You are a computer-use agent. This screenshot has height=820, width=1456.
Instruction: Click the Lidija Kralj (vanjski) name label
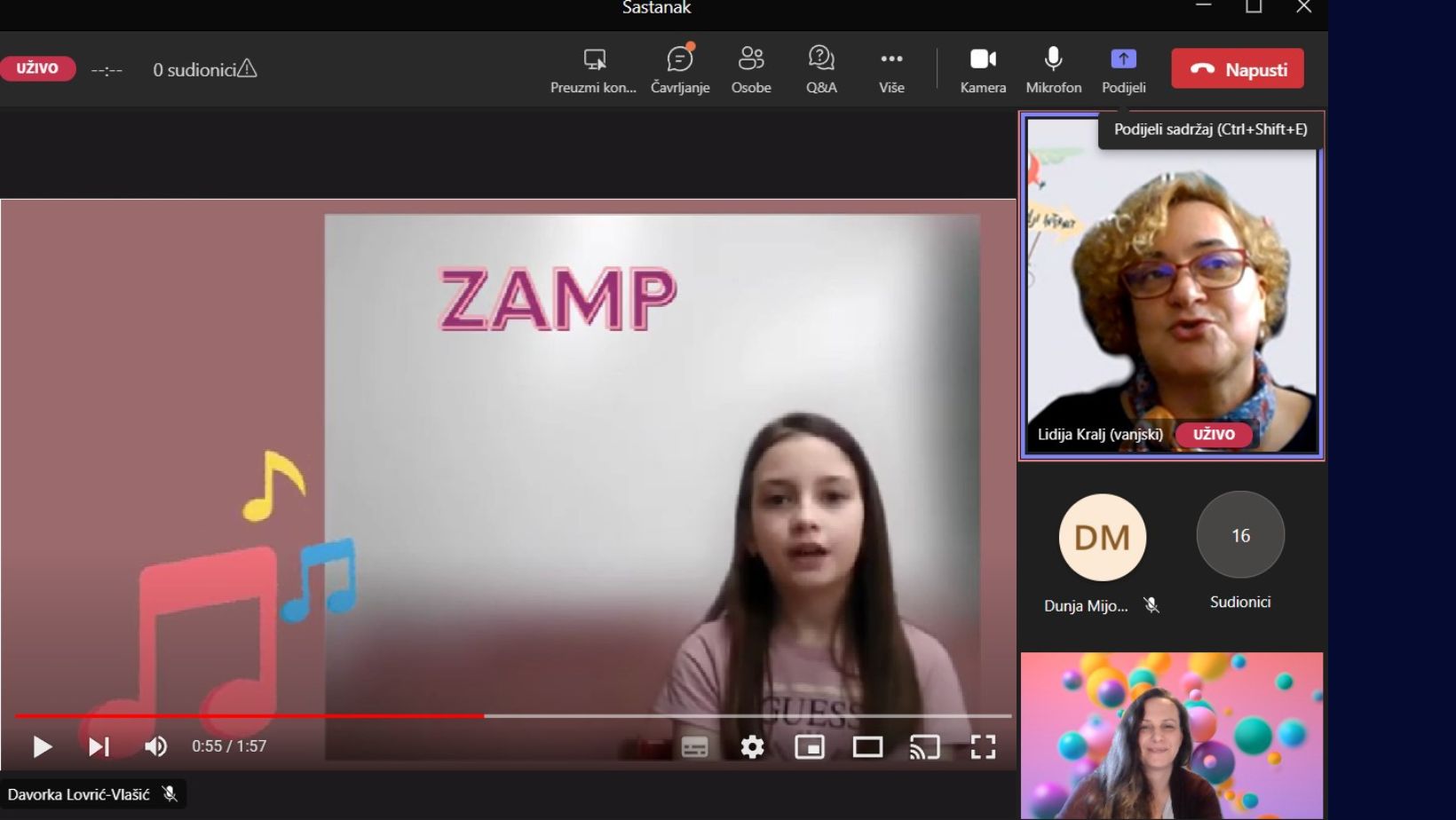point(1100,435)
